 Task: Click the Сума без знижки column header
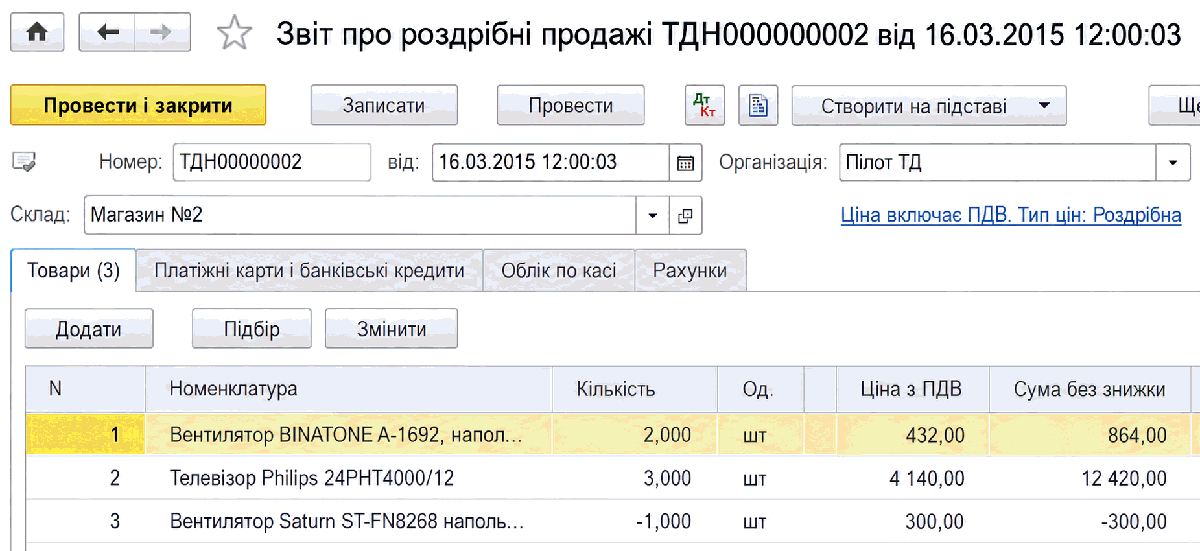point(1090,389)
